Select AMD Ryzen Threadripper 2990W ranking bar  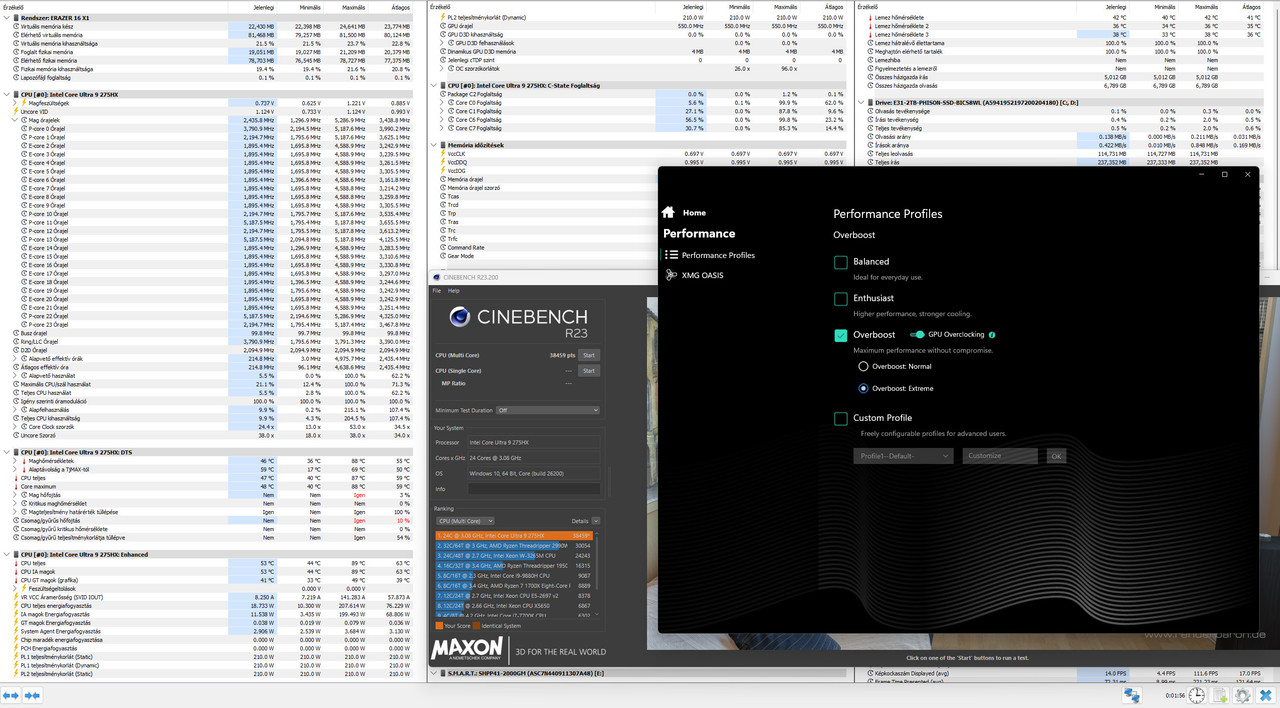point(514,546)
